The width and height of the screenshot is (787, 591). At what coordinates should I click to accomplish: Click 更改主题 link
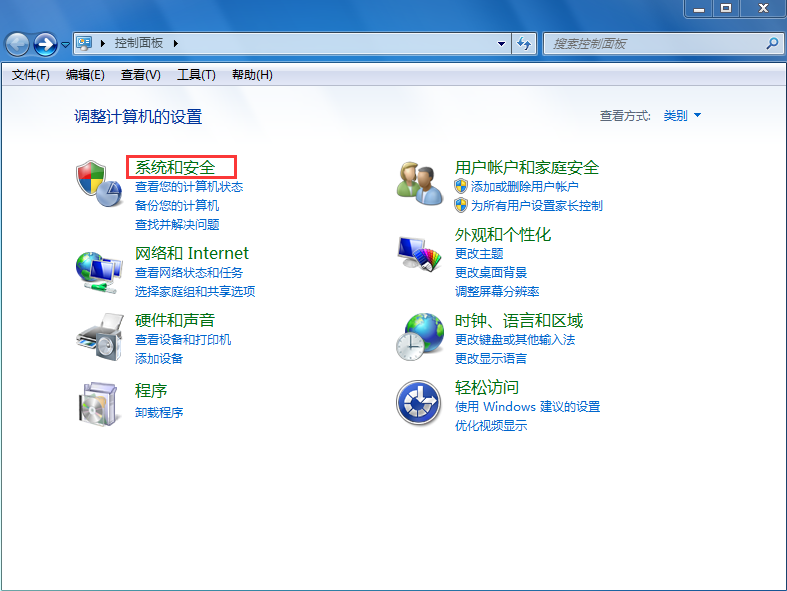coord(479,254)
